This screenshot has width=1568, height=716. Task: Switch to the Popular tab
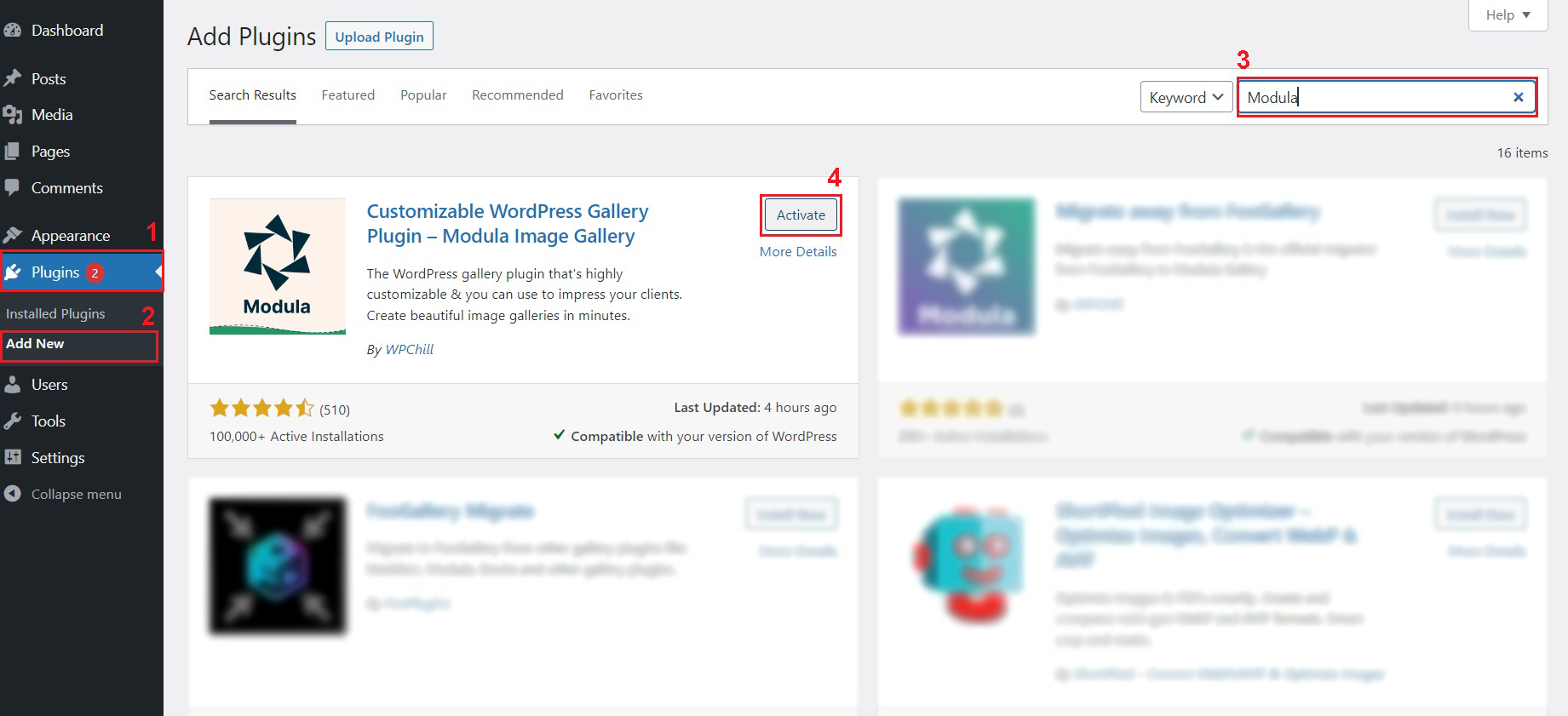coord(423,95)
